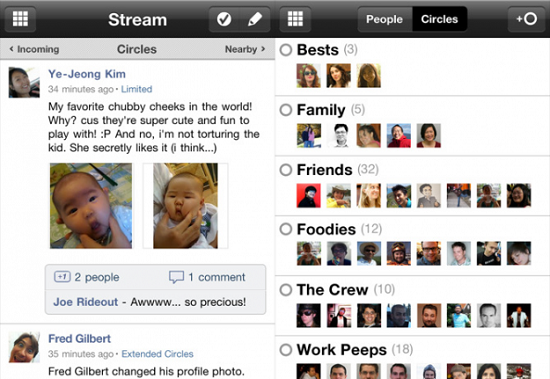Open grid menu in Circles screen header
This screenshot has width=550, height=379.
(295, 19)
